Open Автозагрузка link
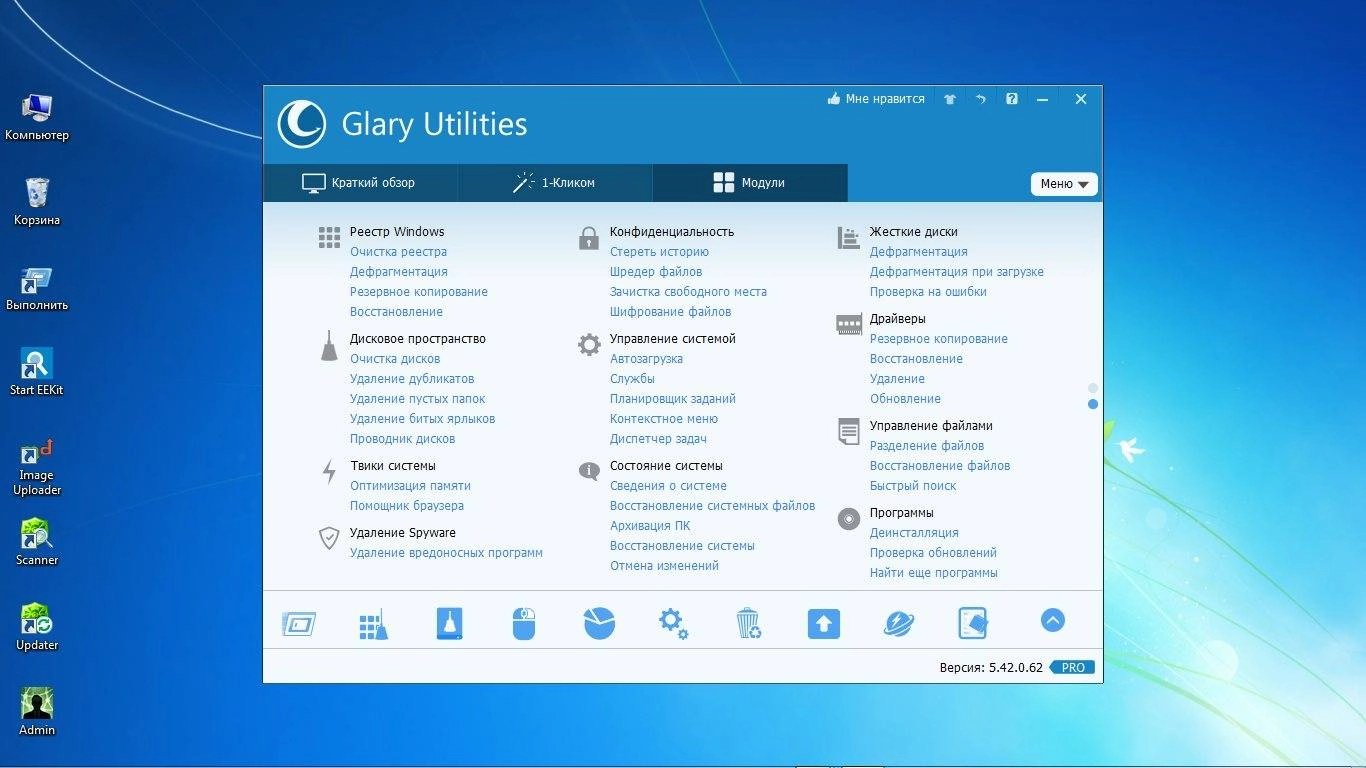Image resolution: width=1366 pixels, height=768 pixels. click(646, 359)
